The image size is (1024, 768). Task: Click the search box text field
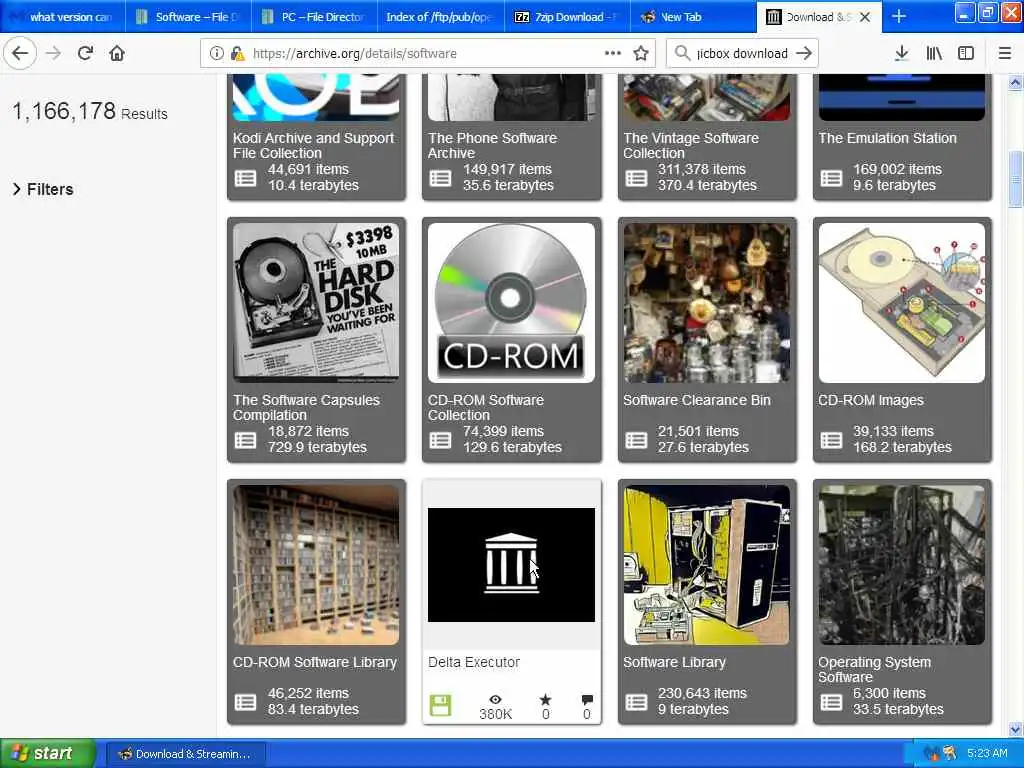coord(742,54)
